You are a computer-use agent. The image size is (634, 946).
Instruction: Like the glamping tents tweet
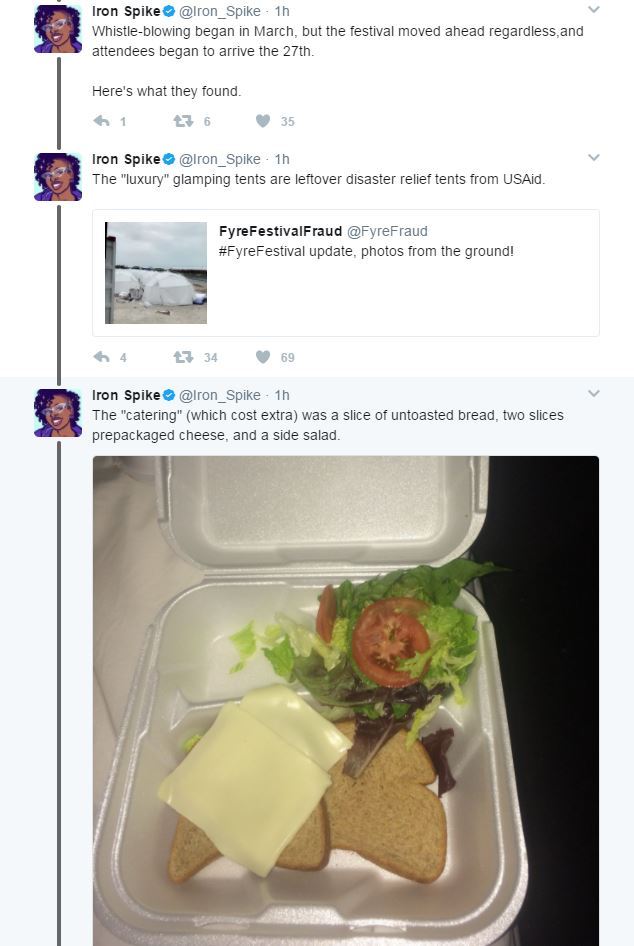tap(263, 357)
